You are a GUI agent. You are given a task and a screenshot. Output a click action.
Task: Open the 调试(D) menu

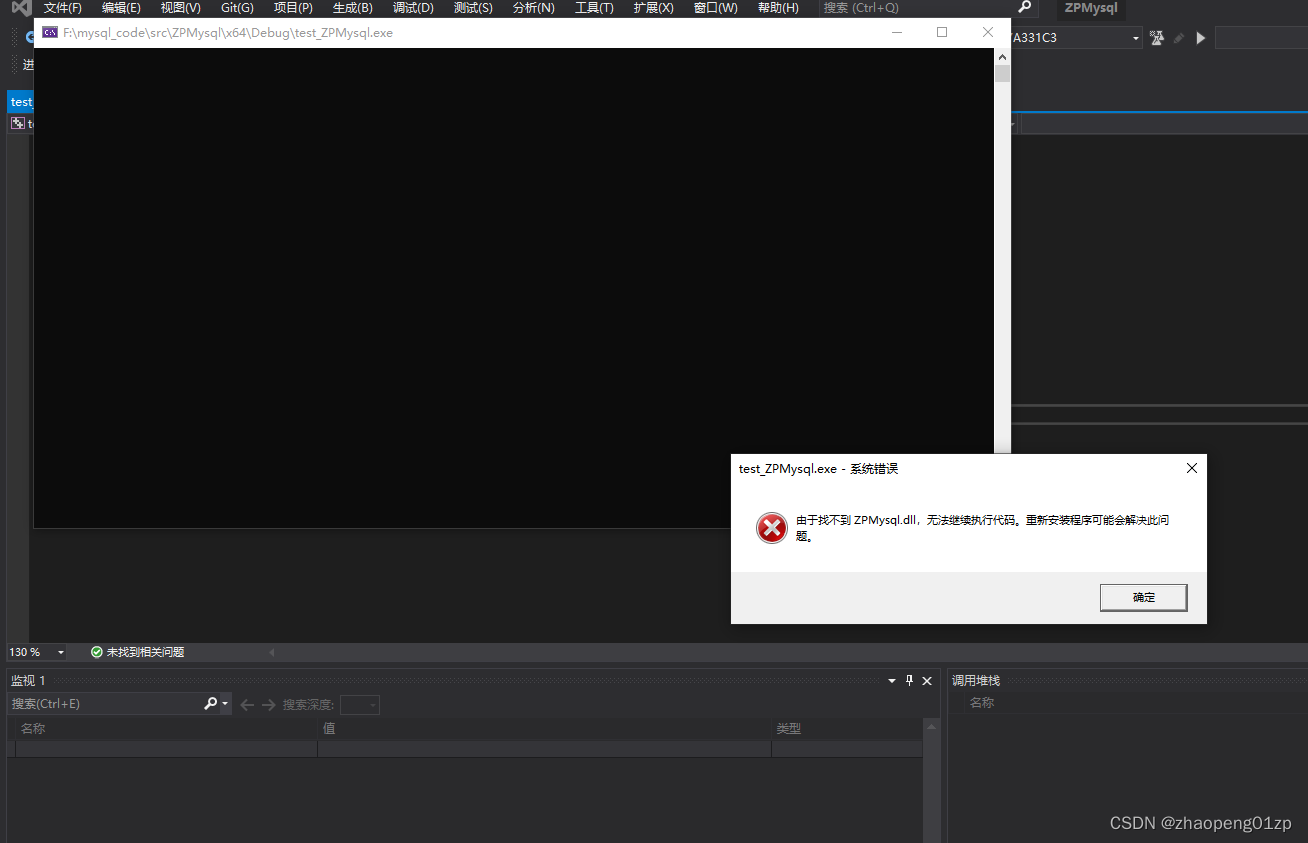413,8
